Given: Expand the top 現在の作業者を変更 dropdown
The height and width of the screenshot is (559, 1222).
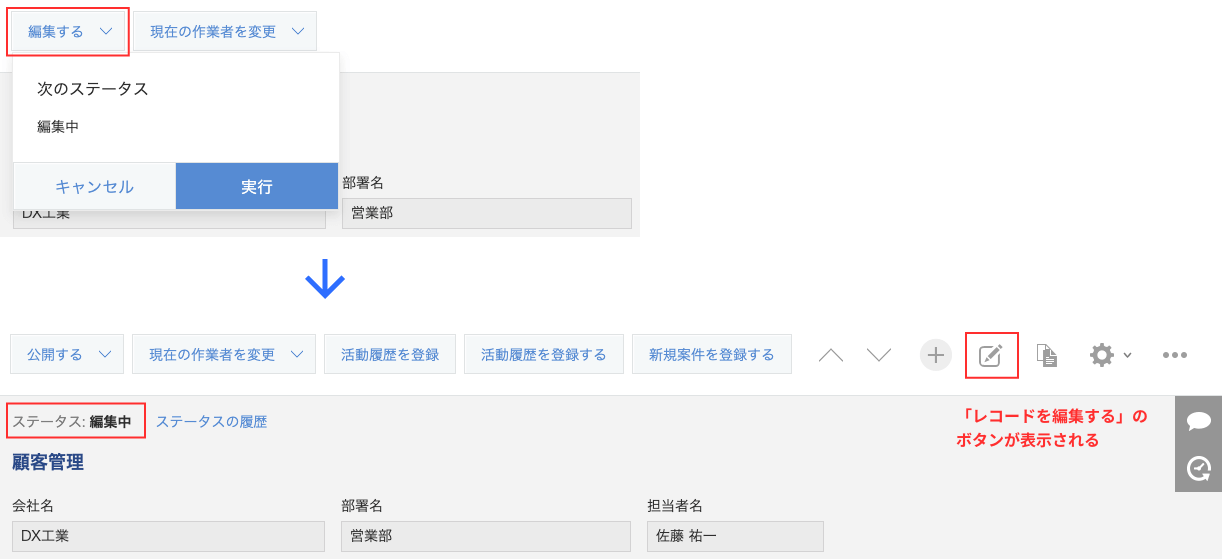Looking at the screenshot, I should [225, 31].
